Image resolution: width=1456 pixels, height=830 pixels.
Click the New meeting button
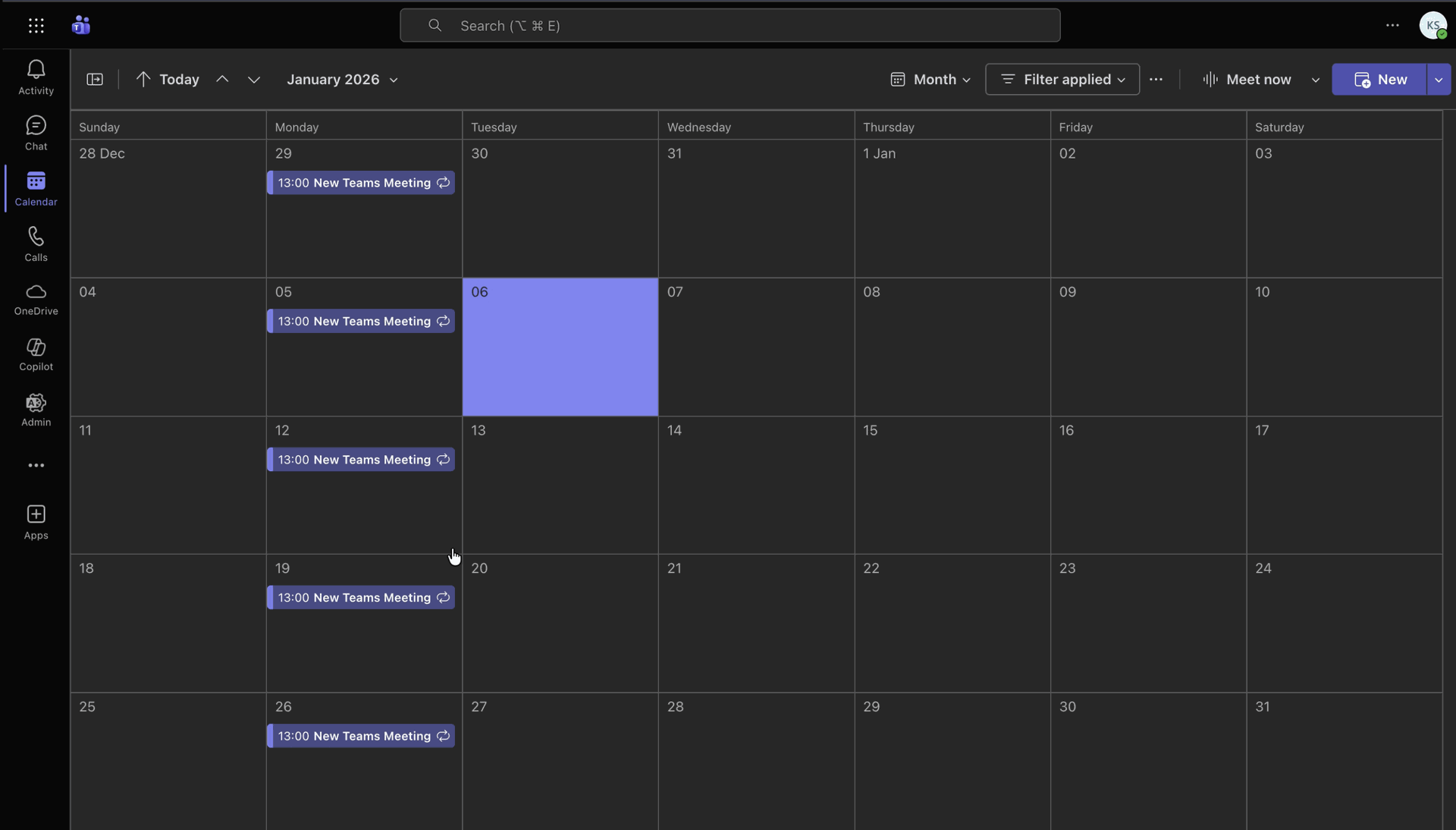pos(1379,80)
